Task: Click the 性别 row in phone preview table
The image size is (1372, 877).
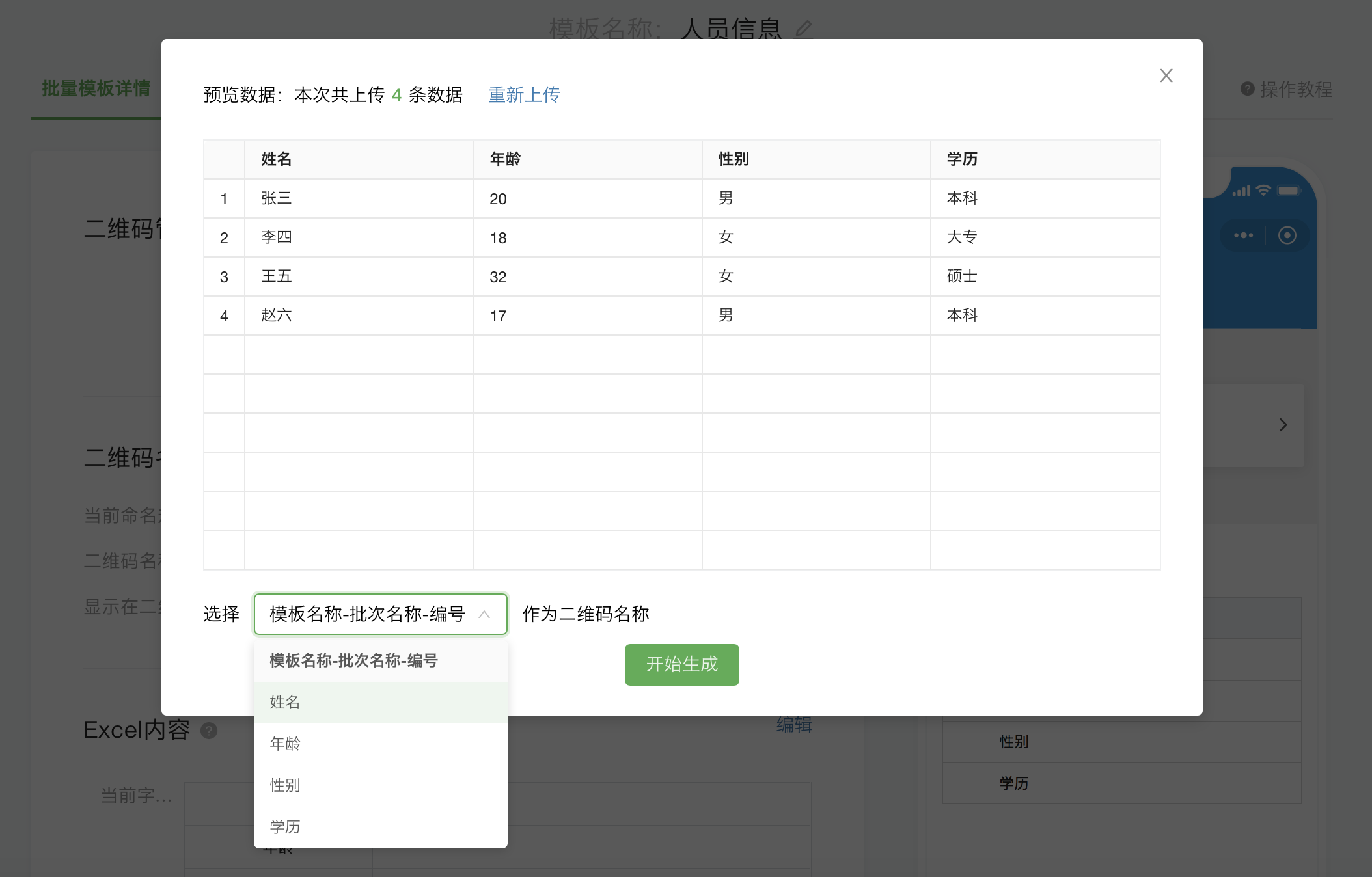Action: click(x=1121, y=742)
